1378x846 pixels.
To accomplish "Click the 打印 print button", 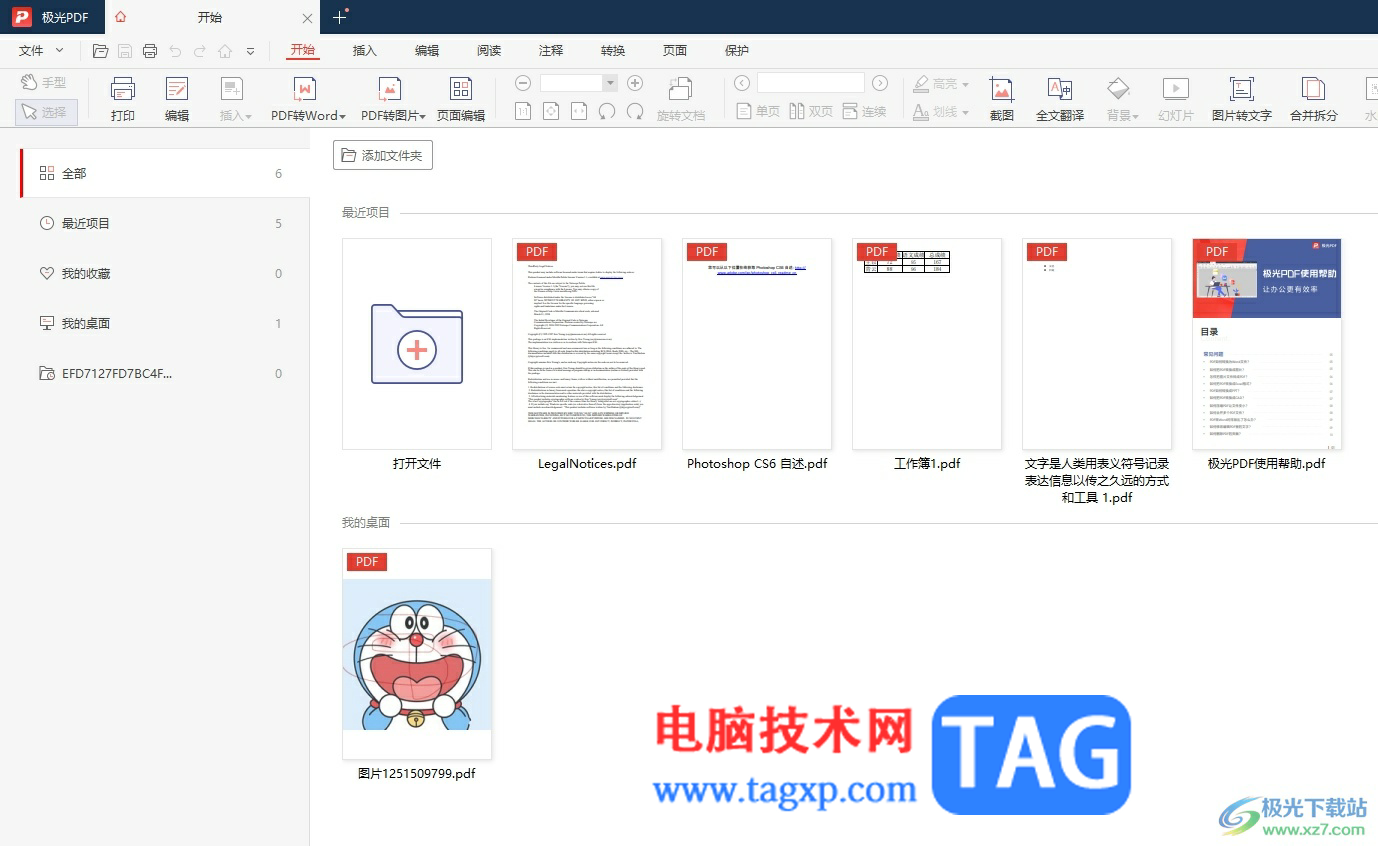I will pyautogui.click(x=123, y=99).
